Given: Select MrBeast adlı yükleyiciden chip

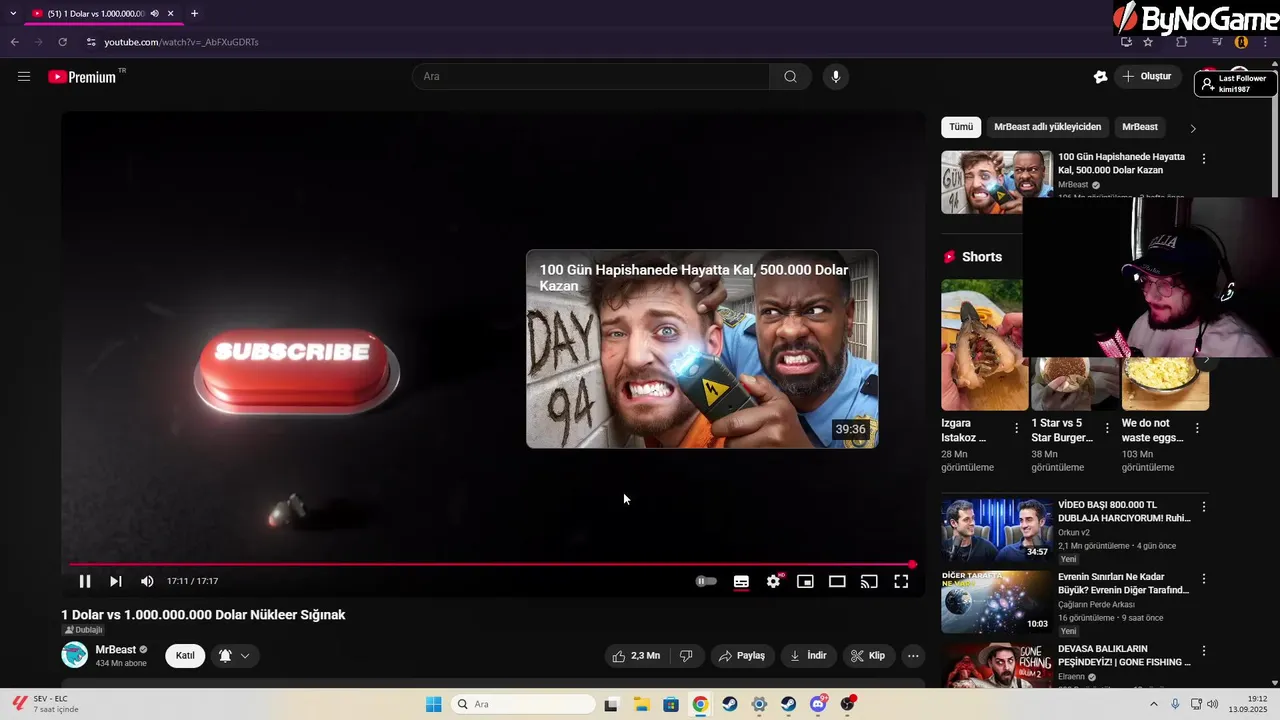Looking at the screenshot, I should (1047, 127).
